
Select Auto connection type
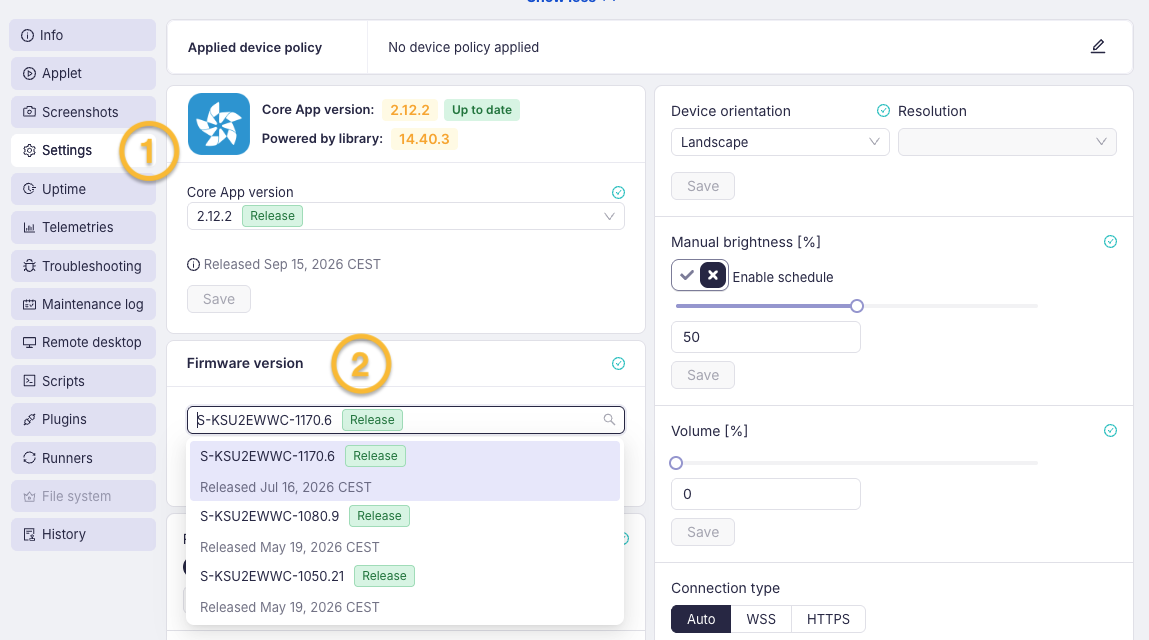coord(701,619)
